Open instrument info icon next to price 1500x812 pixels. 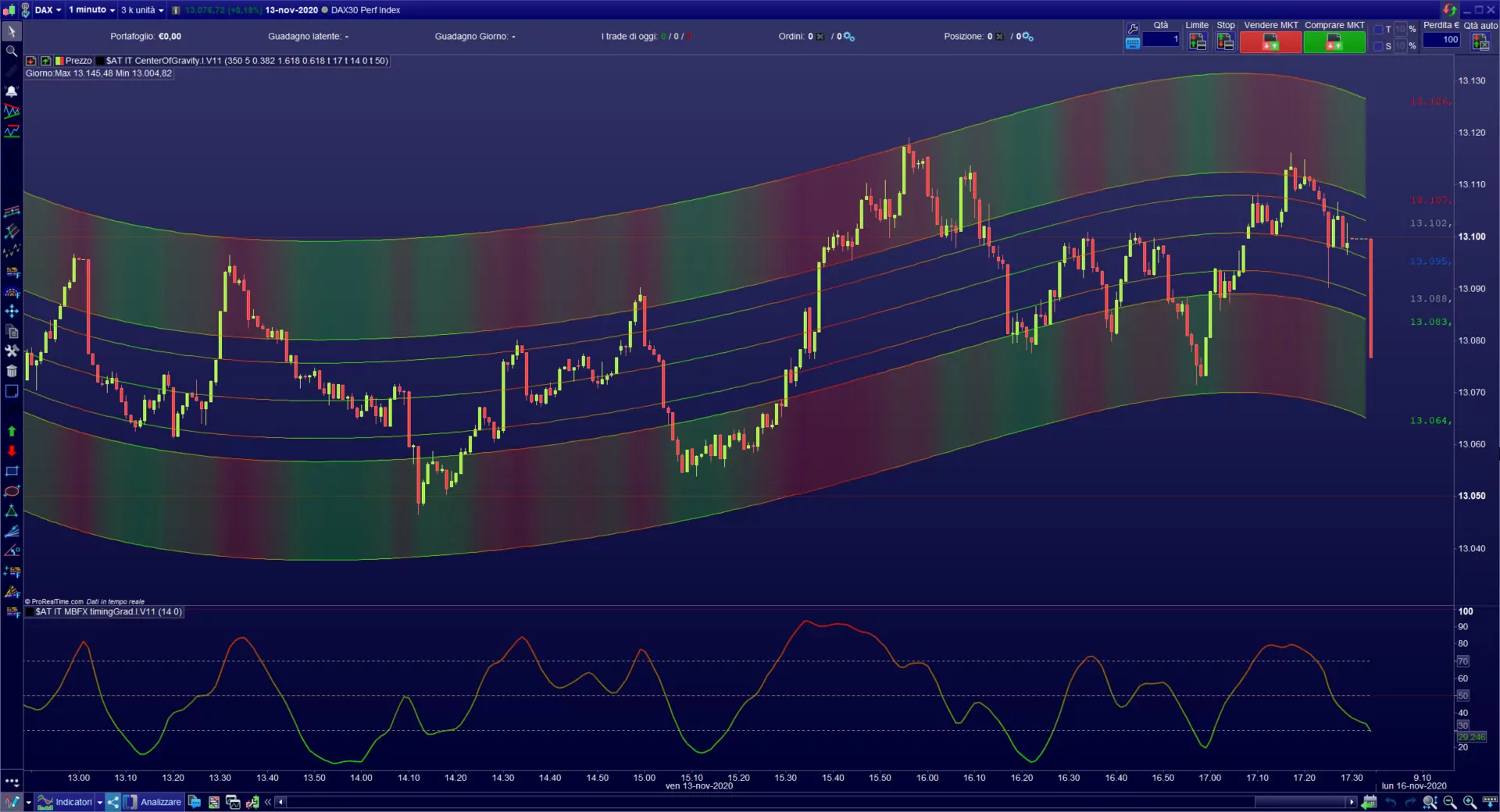pyautogui.click(x=176, y=10)
